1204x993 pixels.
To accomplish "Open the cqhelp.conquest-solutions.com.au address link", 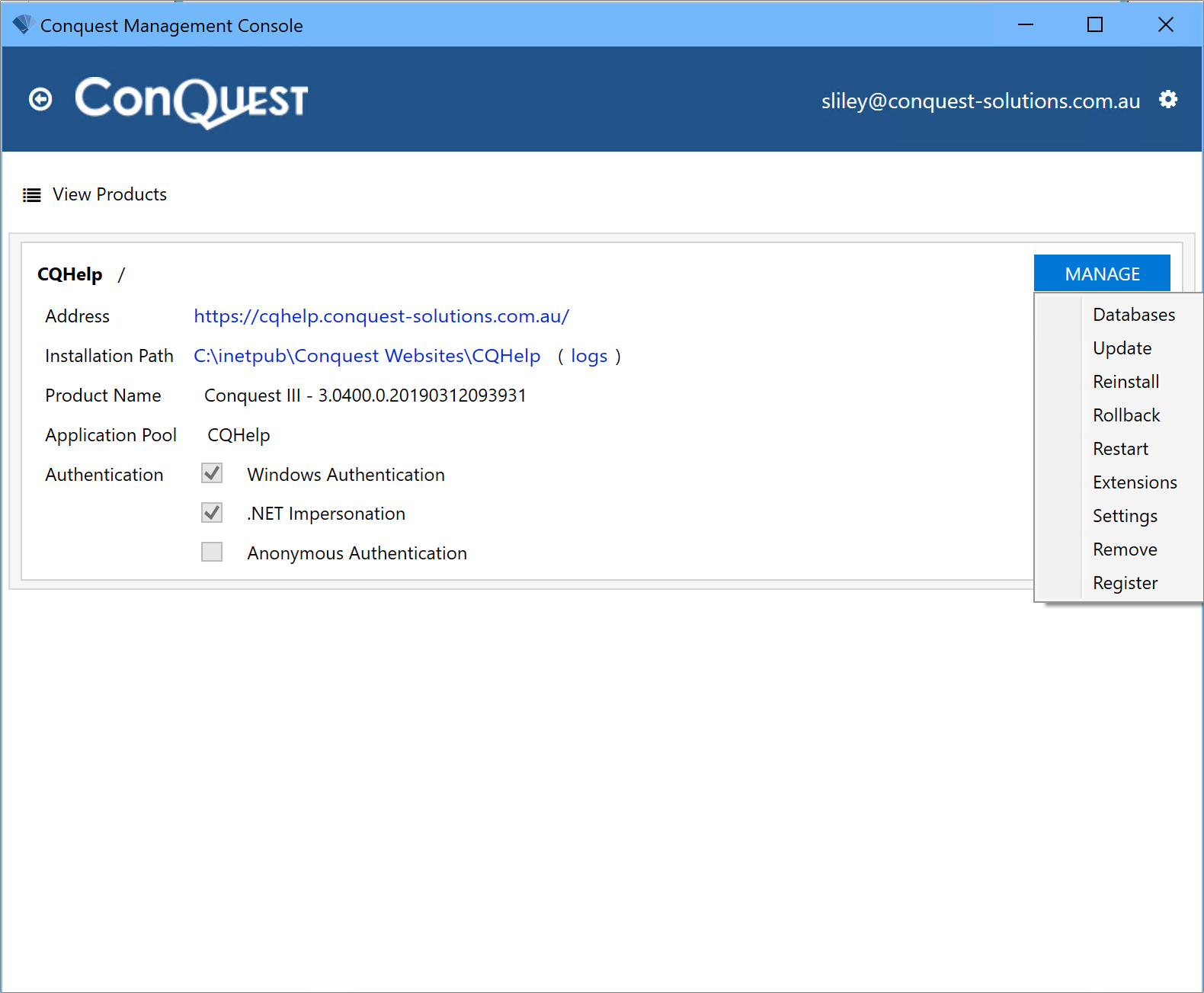I will [x=381, y=316].
